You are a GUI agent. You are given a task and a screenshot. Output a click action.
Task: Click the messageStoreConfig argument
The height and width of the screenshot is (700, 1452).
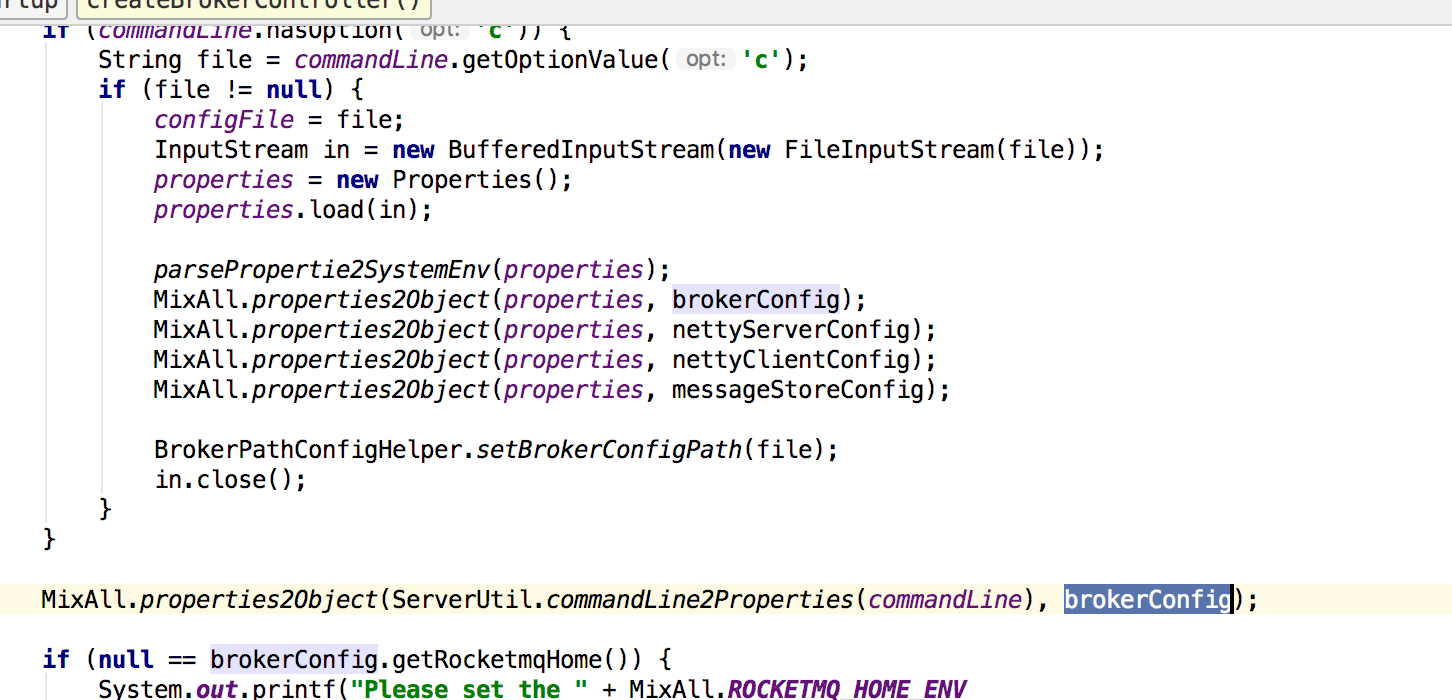click(x=797, y=390)
